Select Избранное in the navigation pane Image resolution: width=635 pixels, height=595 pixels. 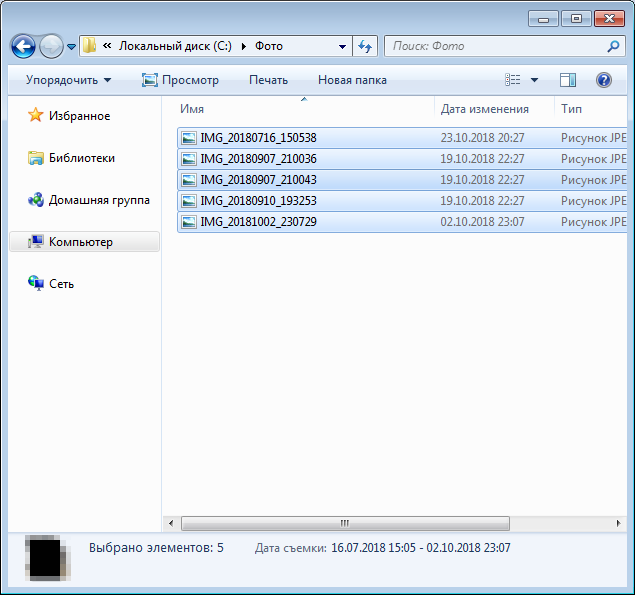[79, 116]
